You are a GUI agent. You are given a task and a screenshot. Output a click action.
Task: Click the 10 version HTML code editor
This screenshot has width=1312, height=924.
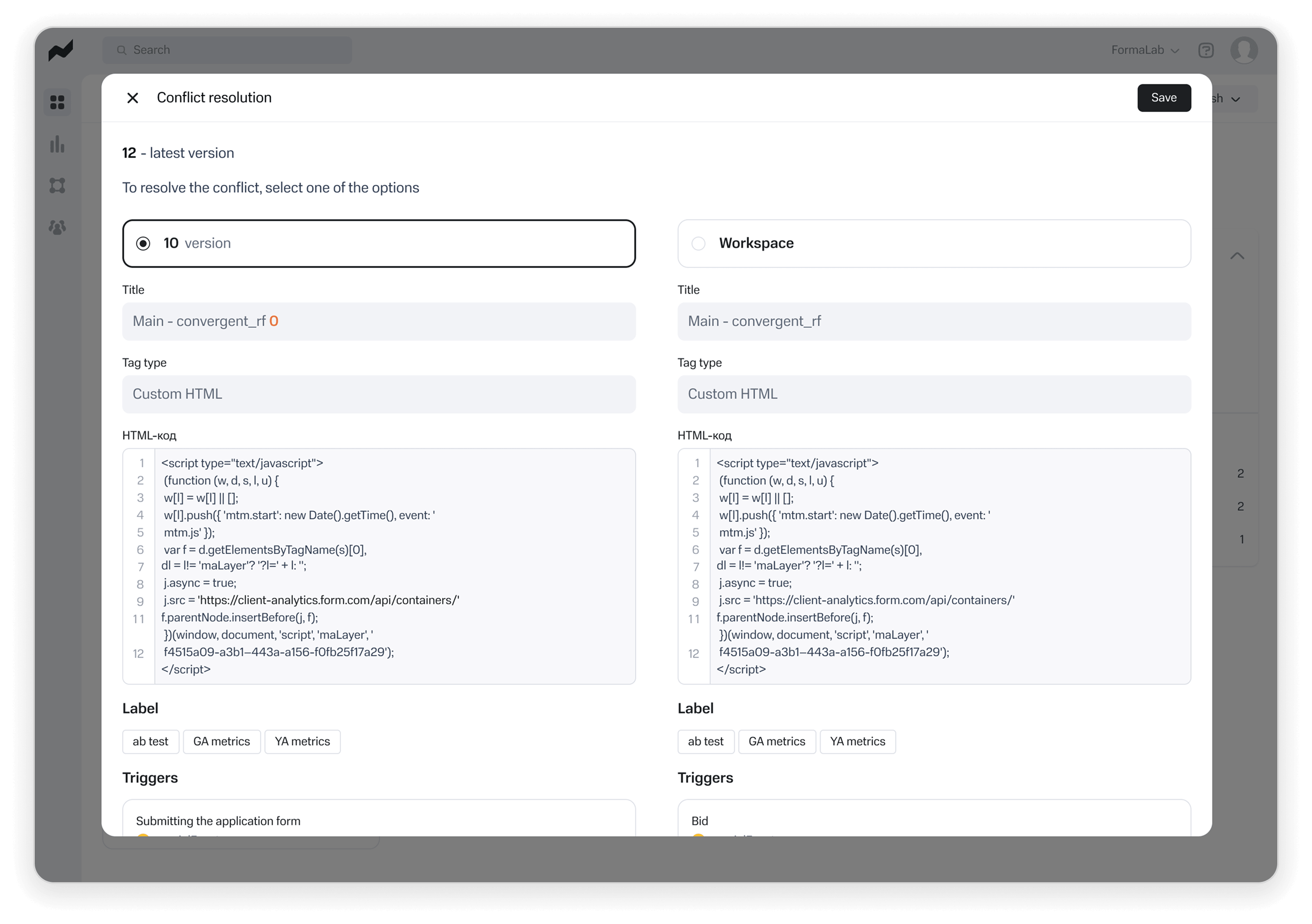pyautogui.click(x=379, y=566)
